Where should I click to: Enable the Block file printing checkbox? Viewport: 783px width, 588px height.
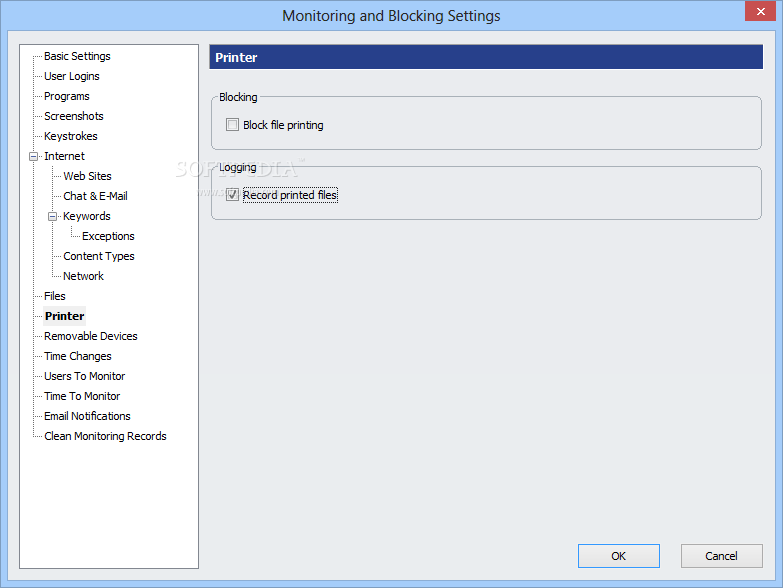click(232, 125)
